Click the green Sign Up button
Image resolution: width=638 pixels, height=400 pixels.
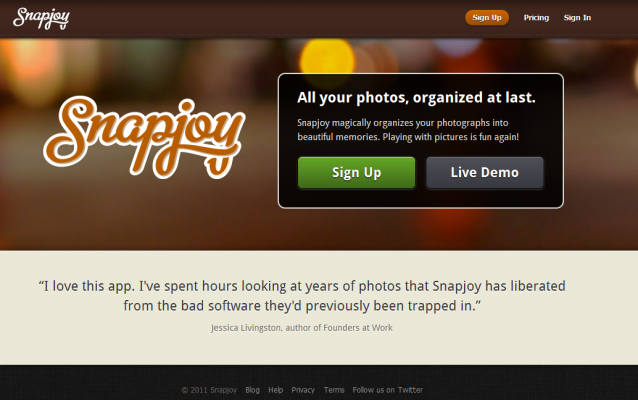(x=356, y=173)
